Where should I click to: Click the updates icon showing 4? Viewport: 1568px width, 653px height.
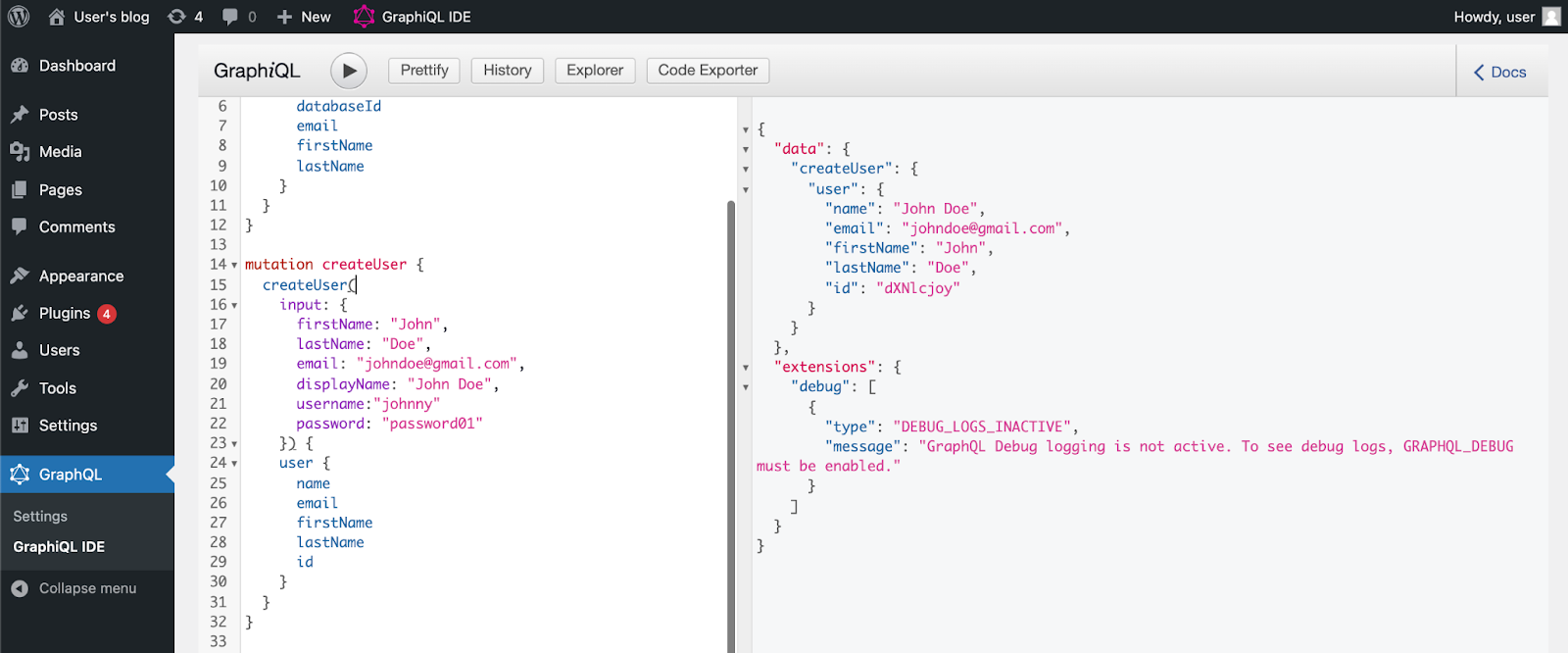tap(176, 17)
